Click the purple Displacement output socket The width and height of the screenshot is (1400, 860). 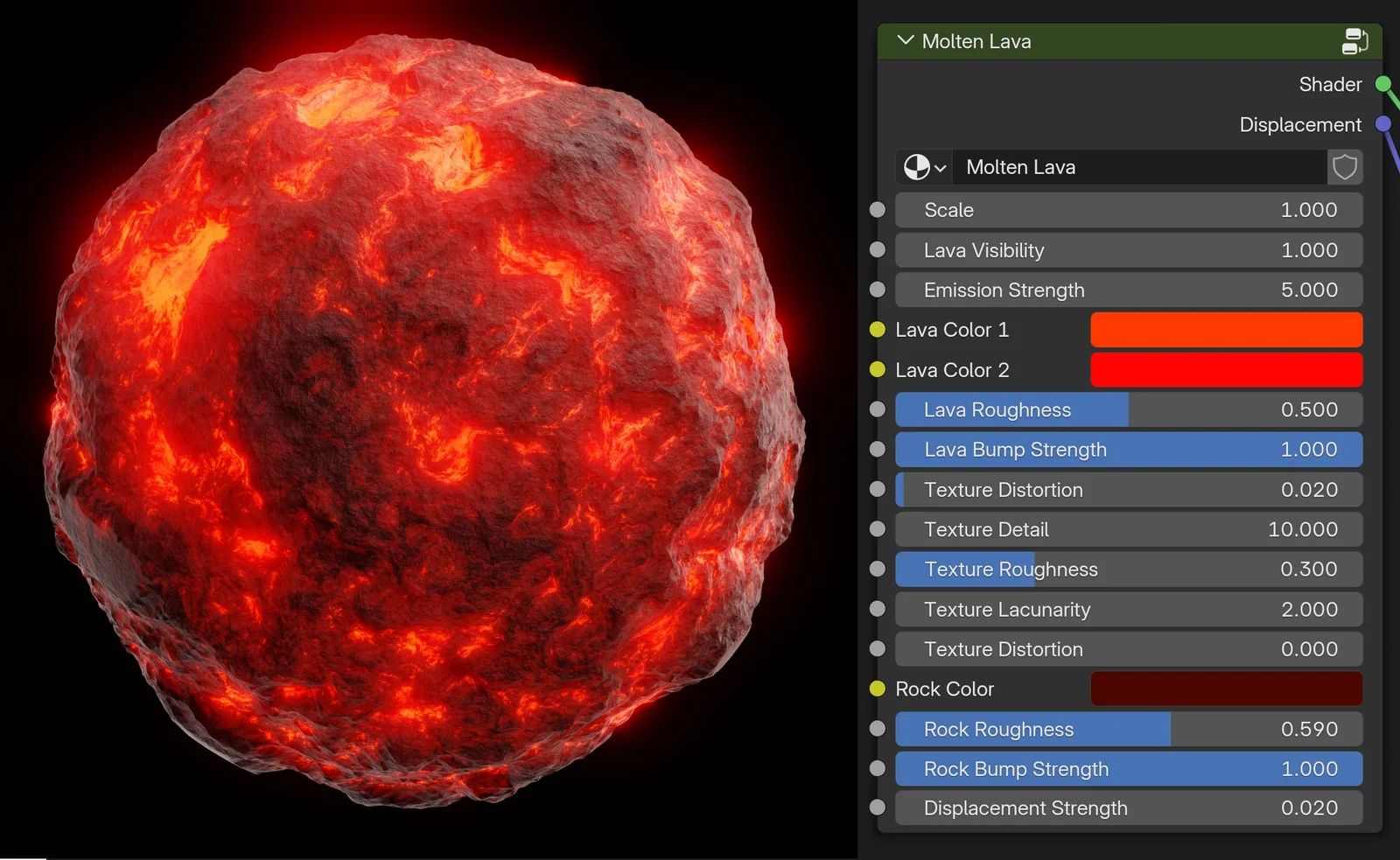point(1383,124)
